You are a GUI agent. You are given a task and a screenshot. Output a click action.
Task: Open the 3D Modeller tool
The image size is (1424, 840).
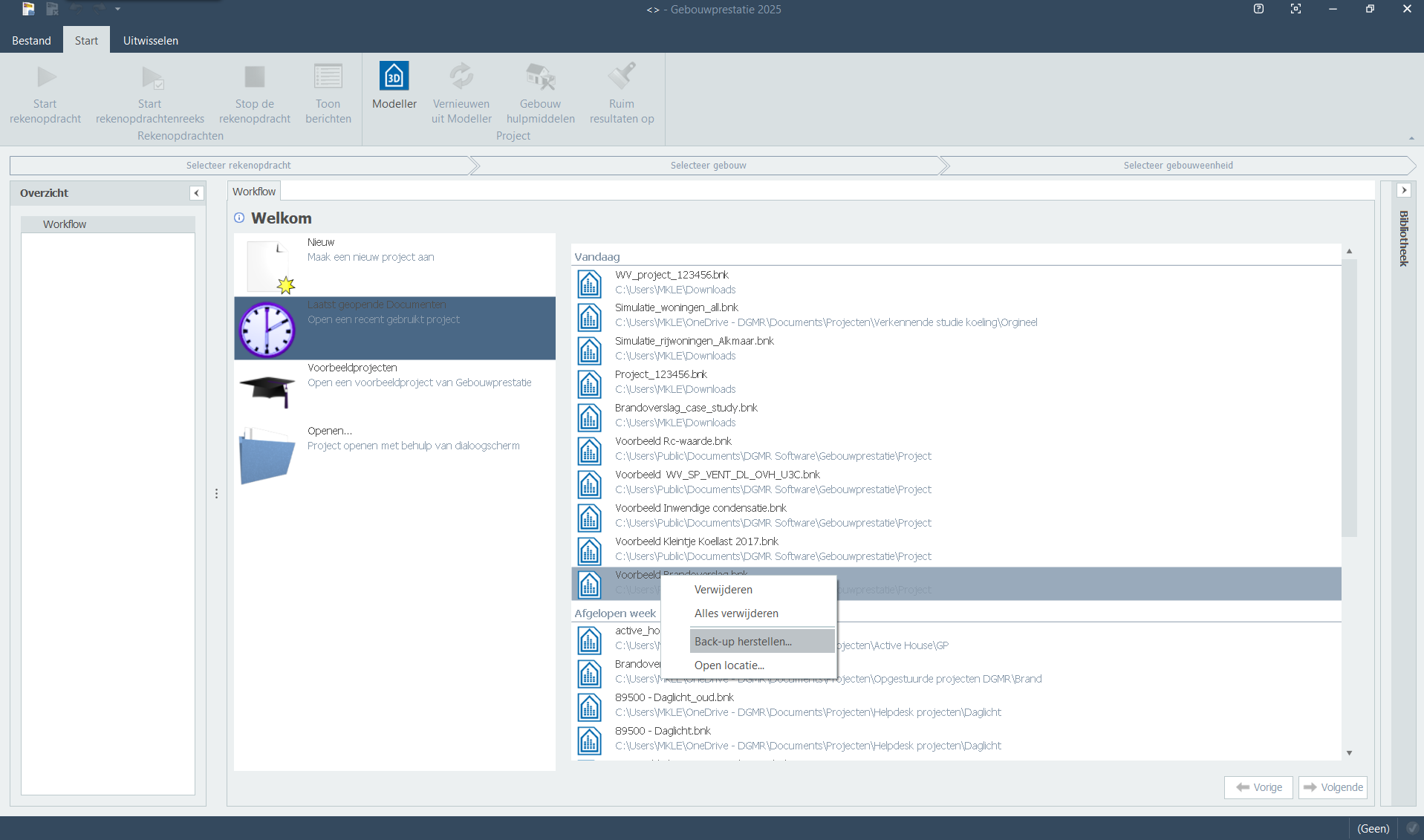[x=394, y=76]
